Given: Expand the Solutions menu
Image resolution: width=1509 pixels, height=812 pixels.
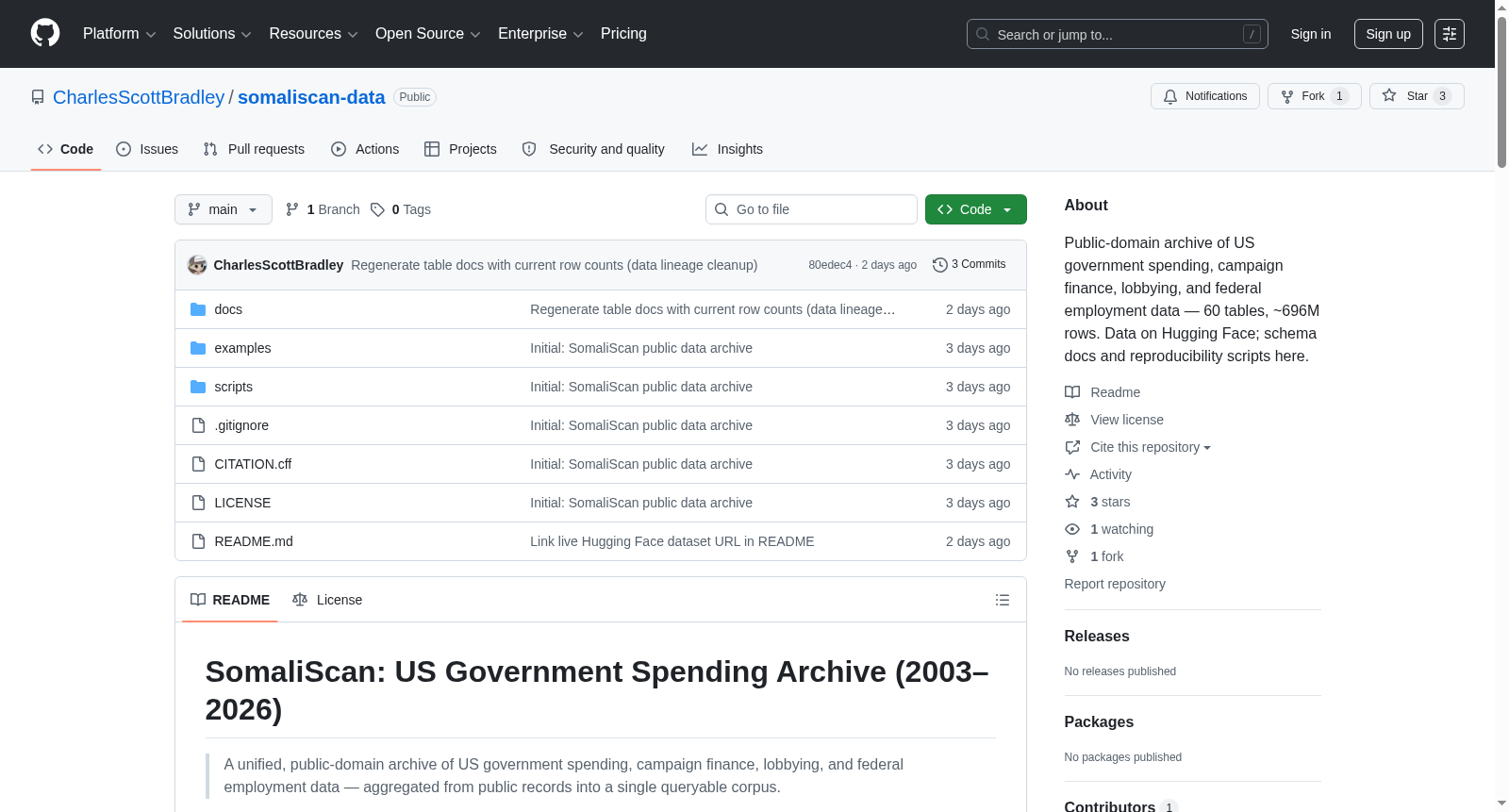Looking at the screenshot, I should coord(212,34).
